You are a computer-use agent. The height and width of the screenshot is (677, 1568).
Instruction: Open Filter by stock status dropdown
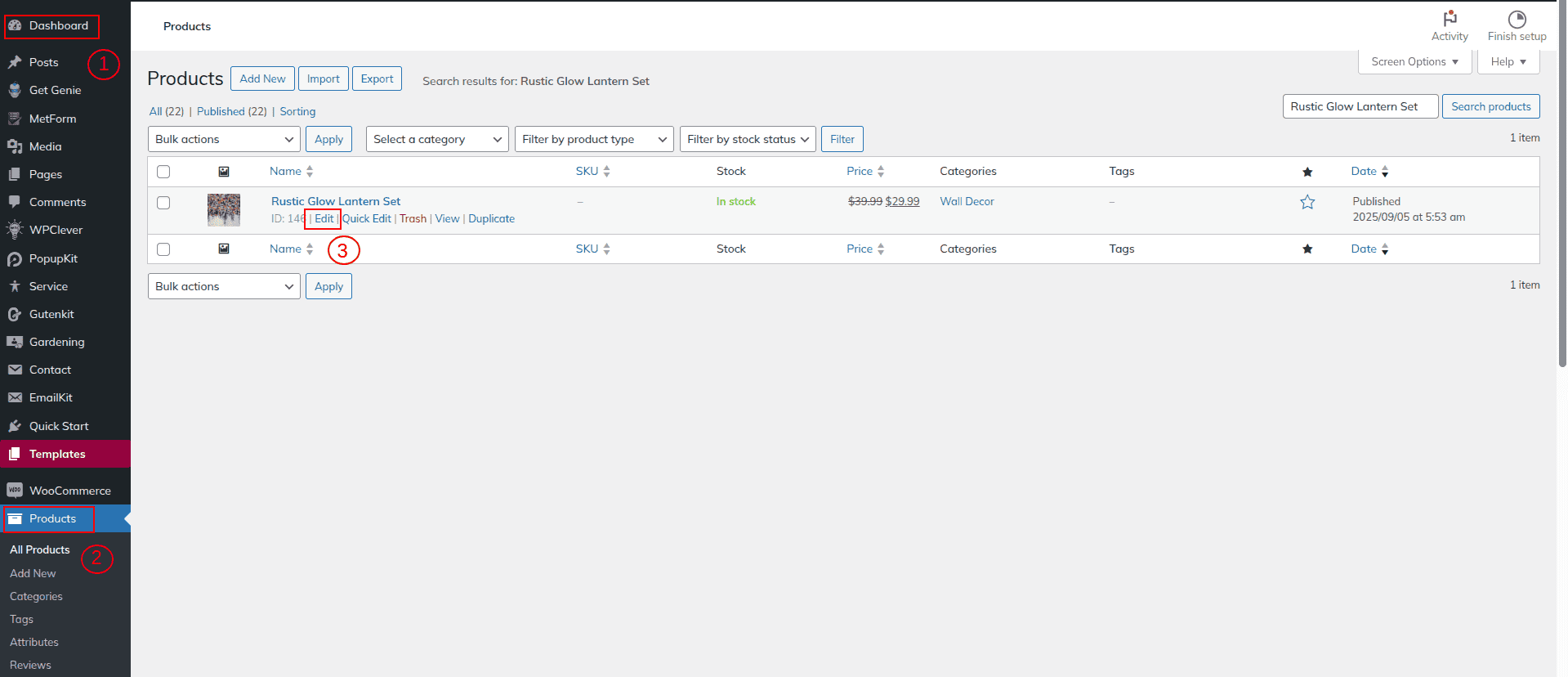coord(748,139)
